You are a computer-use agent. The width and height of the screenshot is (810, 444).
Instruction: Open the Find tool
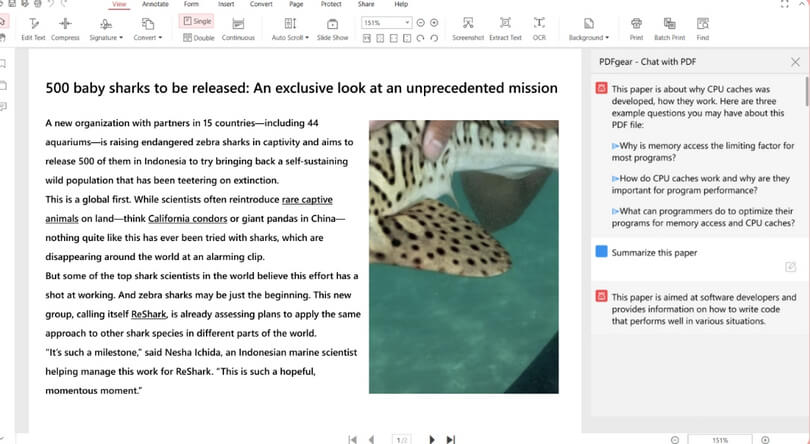(x=703, y=29)
